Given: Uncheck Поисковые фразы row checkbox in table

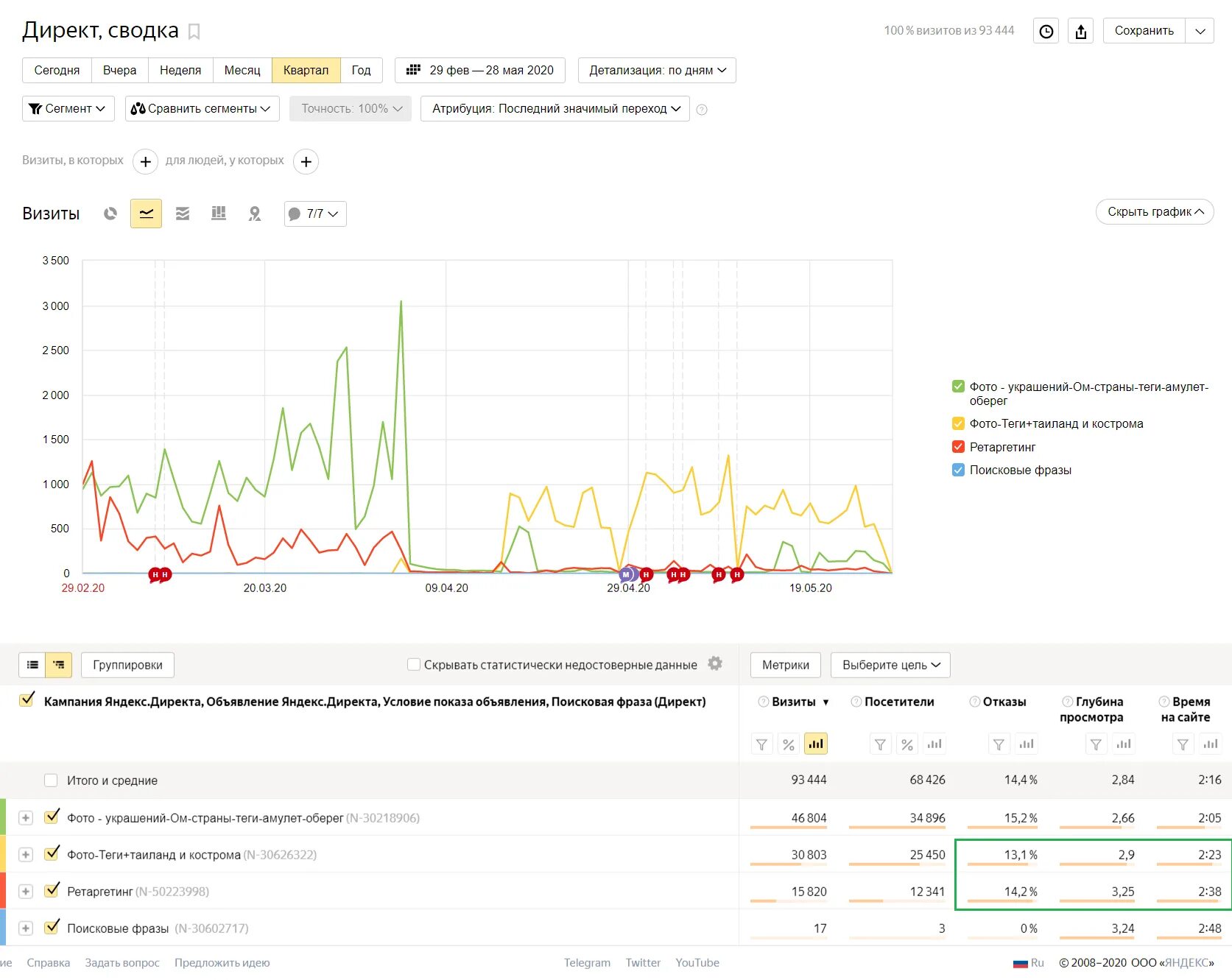Looking at the screenshot, I should [52, 928].
